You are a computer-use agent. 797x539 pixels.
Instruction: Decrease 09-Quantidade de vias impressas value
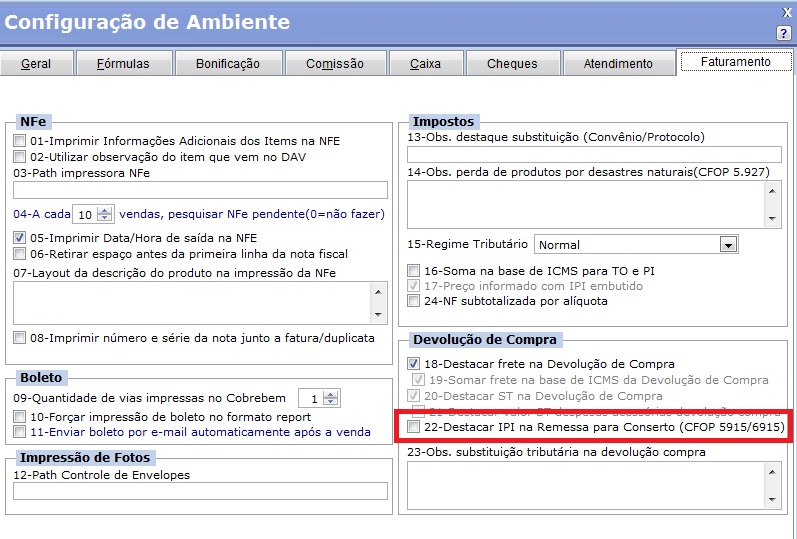(331, 402)
